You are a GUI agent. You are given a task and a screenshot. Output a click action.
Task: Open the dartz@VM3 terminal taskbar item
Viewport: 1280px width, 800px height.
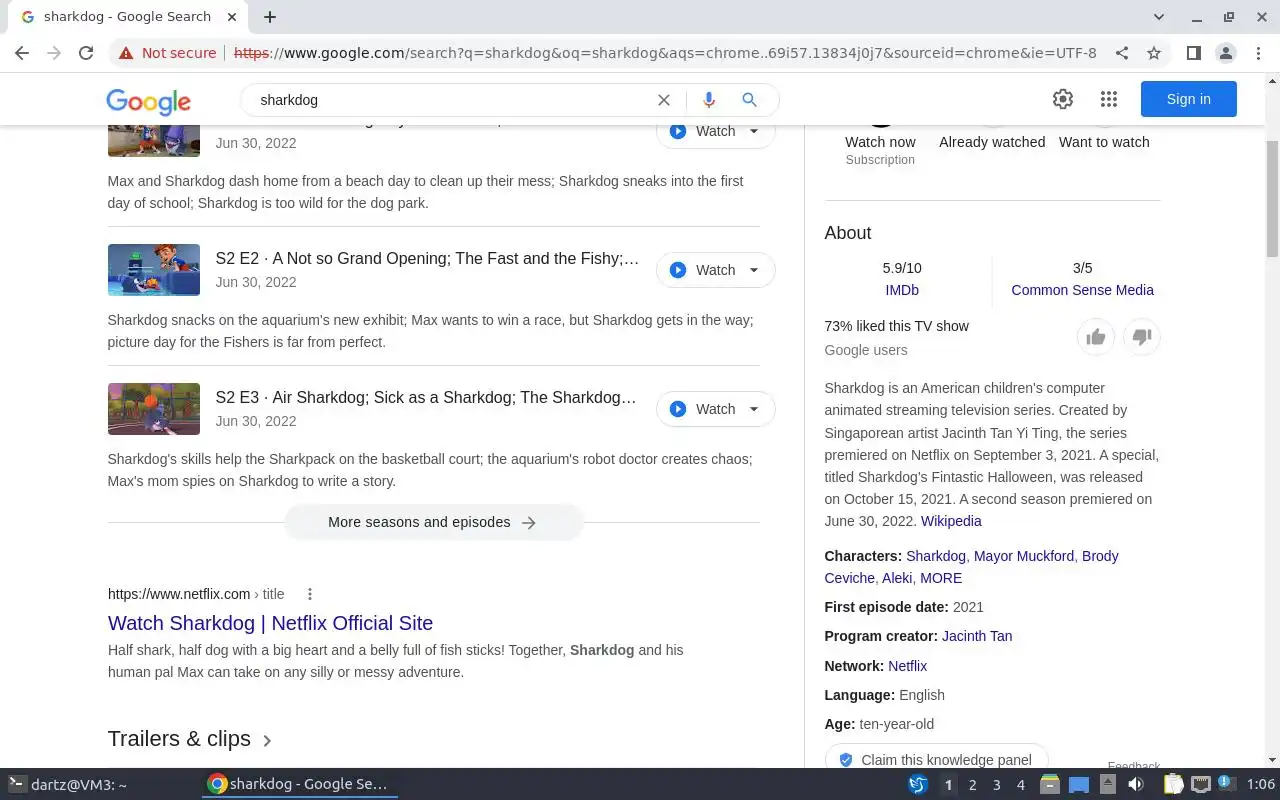click(x=68, y=785)
